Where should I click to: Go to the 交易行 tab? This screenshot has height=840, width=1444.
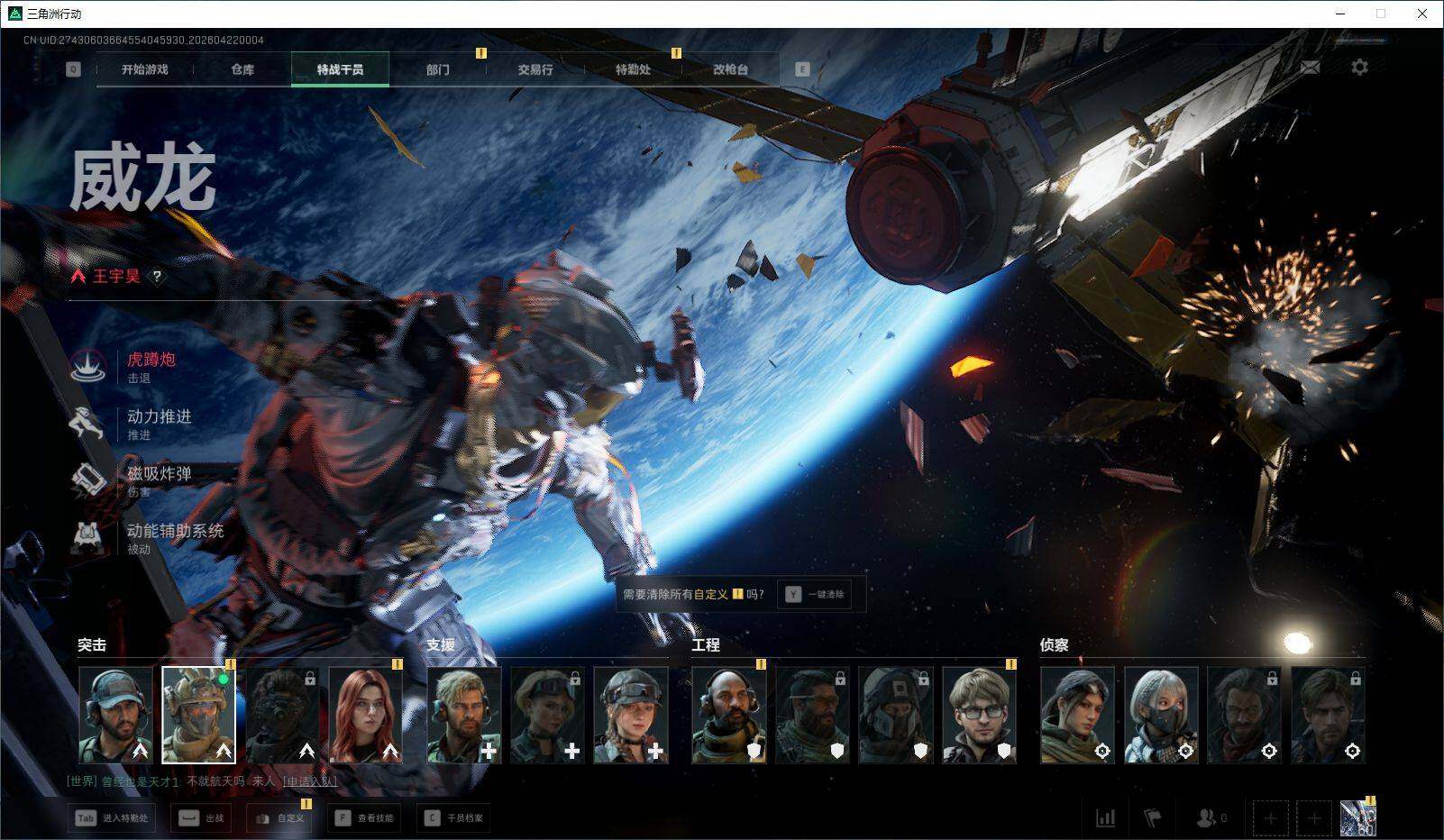click(535, 69)
